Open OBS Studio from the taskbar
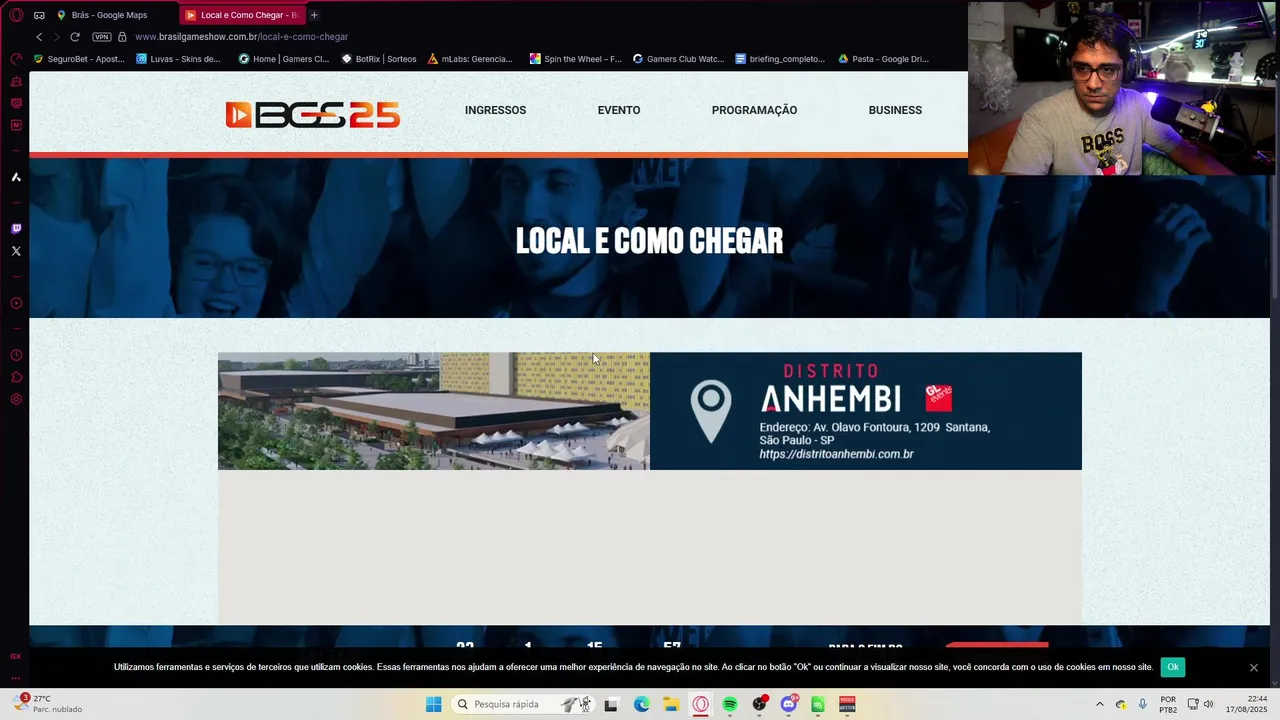Screen dimensions: 1280x720 [x=760, y=704]
